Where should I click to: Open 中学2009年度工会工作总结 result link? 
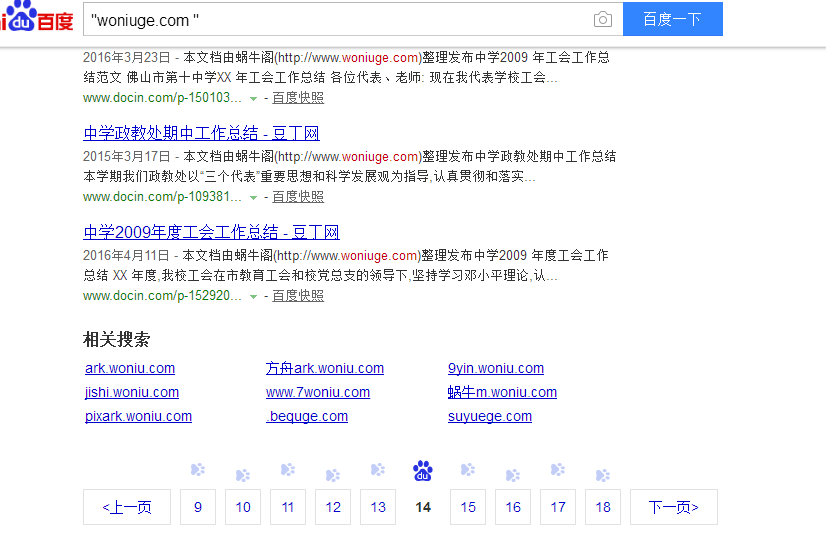(x=211, y=232)
